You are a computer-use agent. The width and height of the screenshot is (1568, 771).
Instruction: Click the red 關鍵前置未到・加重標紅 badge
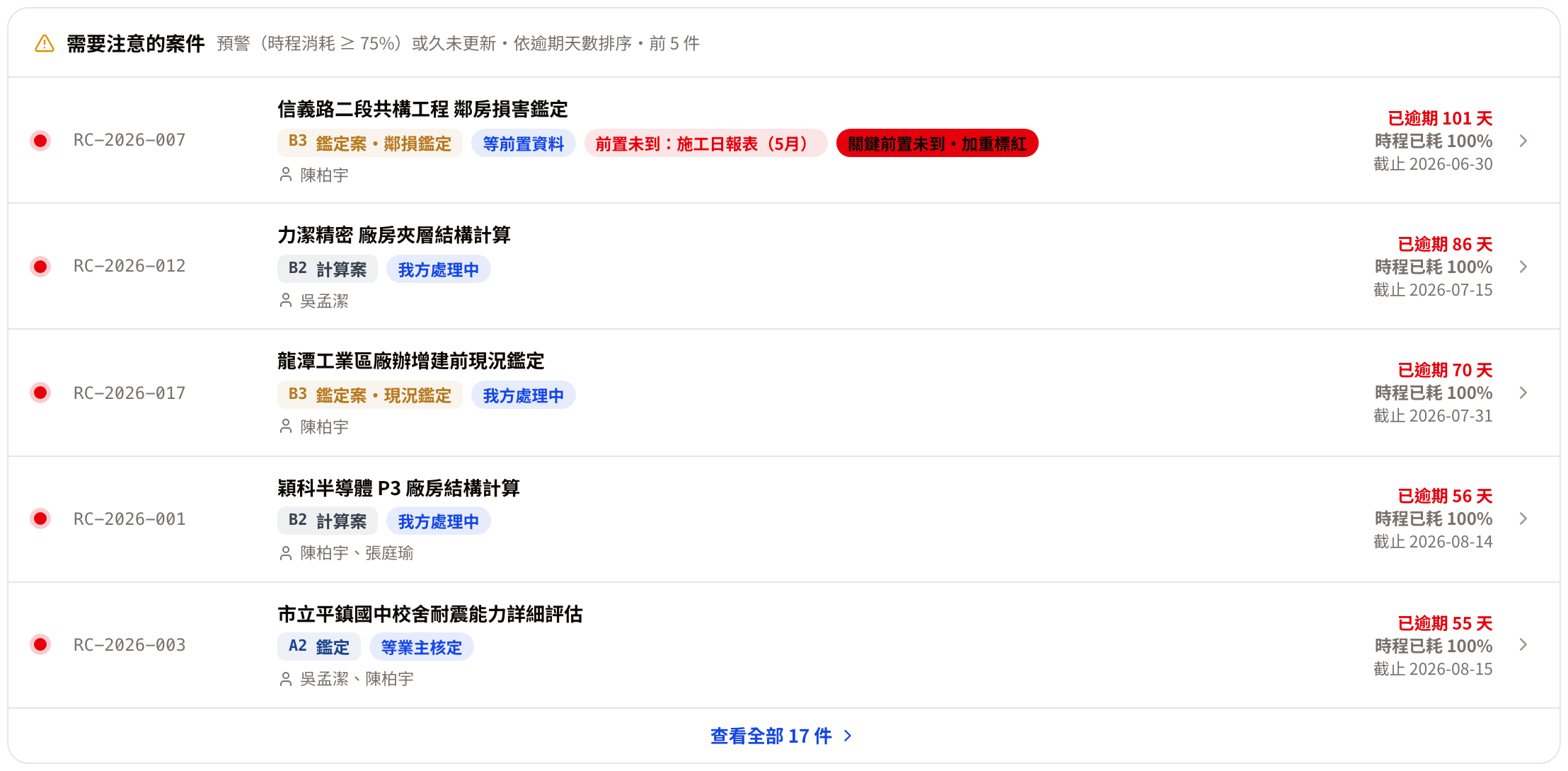click(x=937, y=143)
